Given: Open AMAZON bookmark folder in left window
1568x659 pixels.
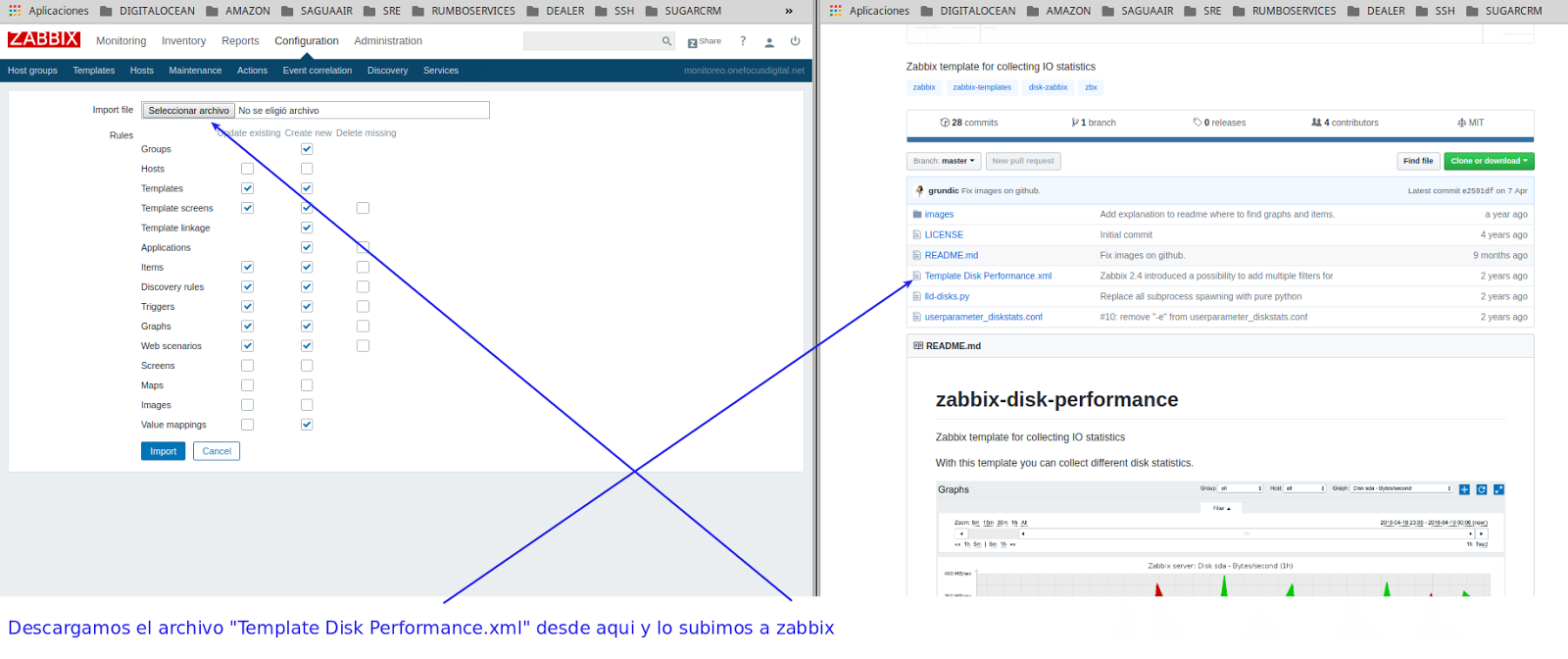Looking at the screenshot, I should click(238, 11).
